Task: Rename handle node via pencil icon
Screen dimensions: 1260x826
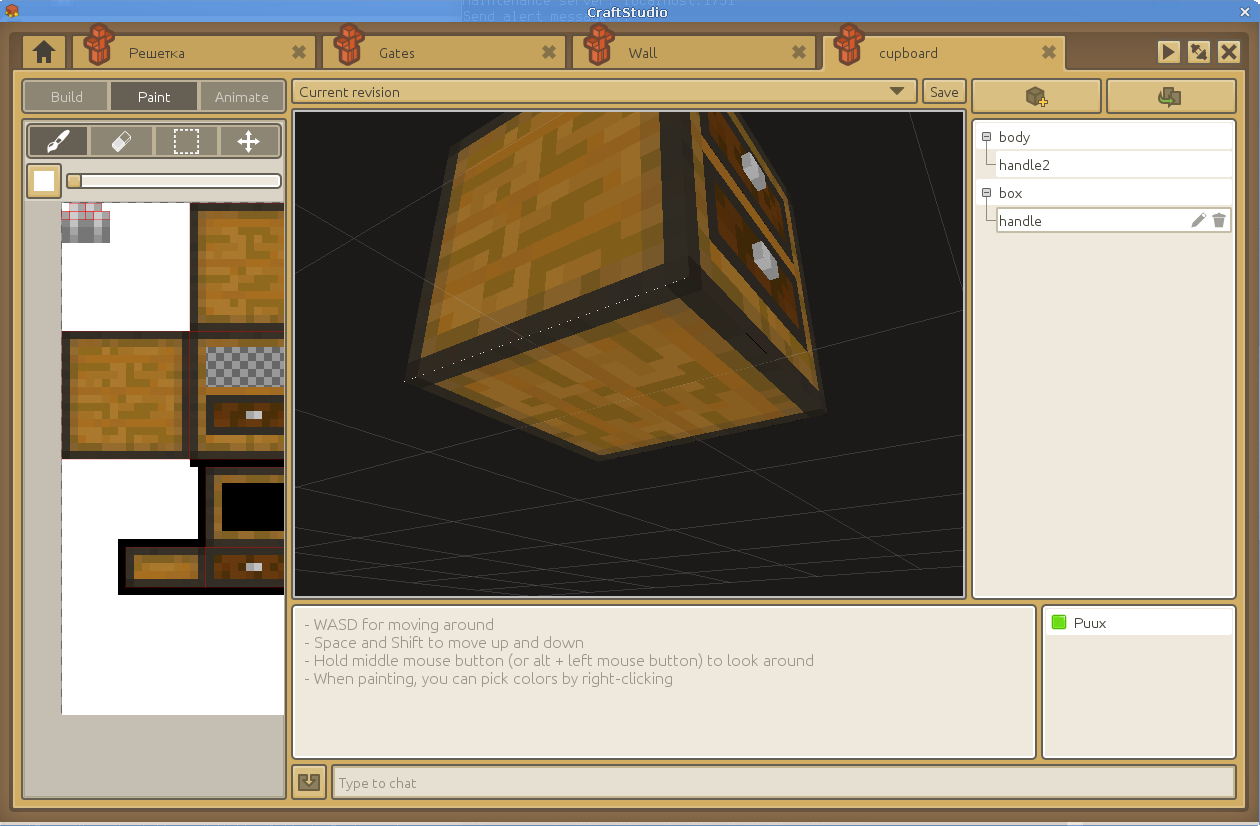Action: click(1198, 221)
